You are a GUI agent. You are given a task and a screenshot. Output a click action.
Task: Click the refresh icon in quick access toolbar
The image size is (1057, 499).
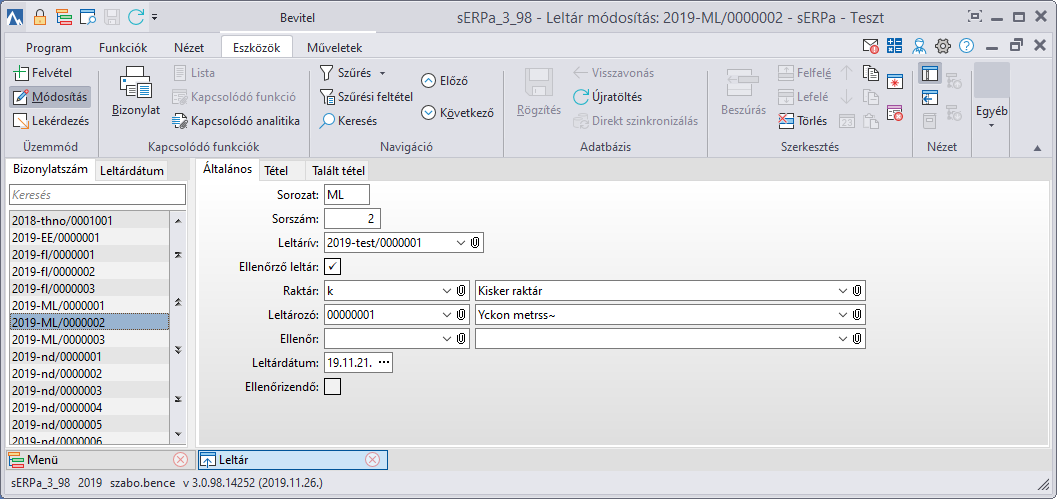pos(135,16)
